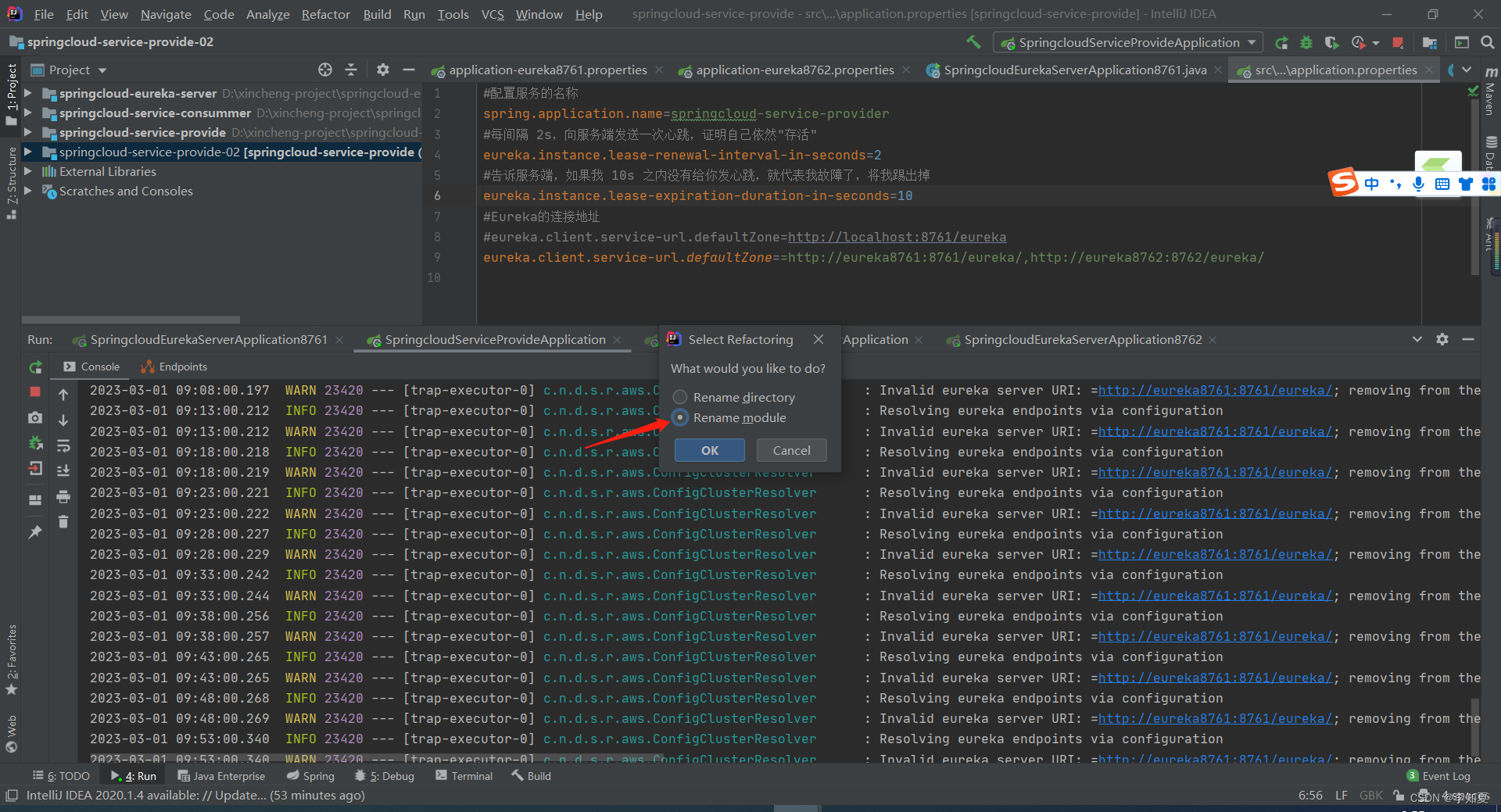Start Debug with the bug icon

point(1306,42)
